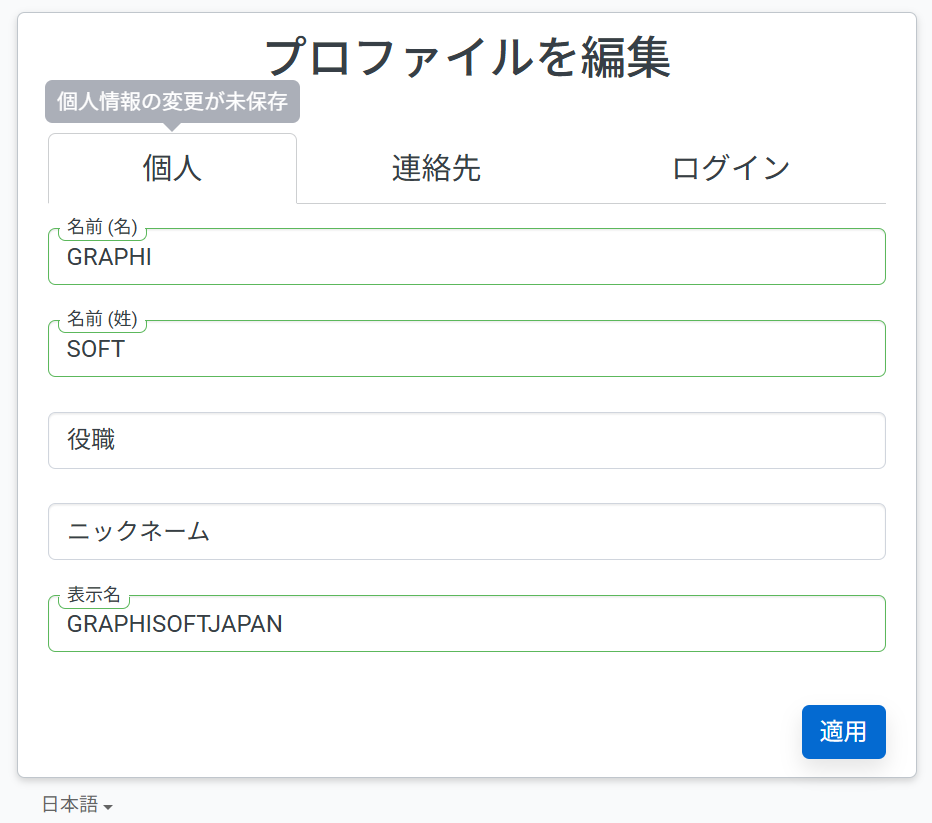This screenshot has width=932, height=823.
Task: Click the blue 適用 button
Action: tap(843, 732)
